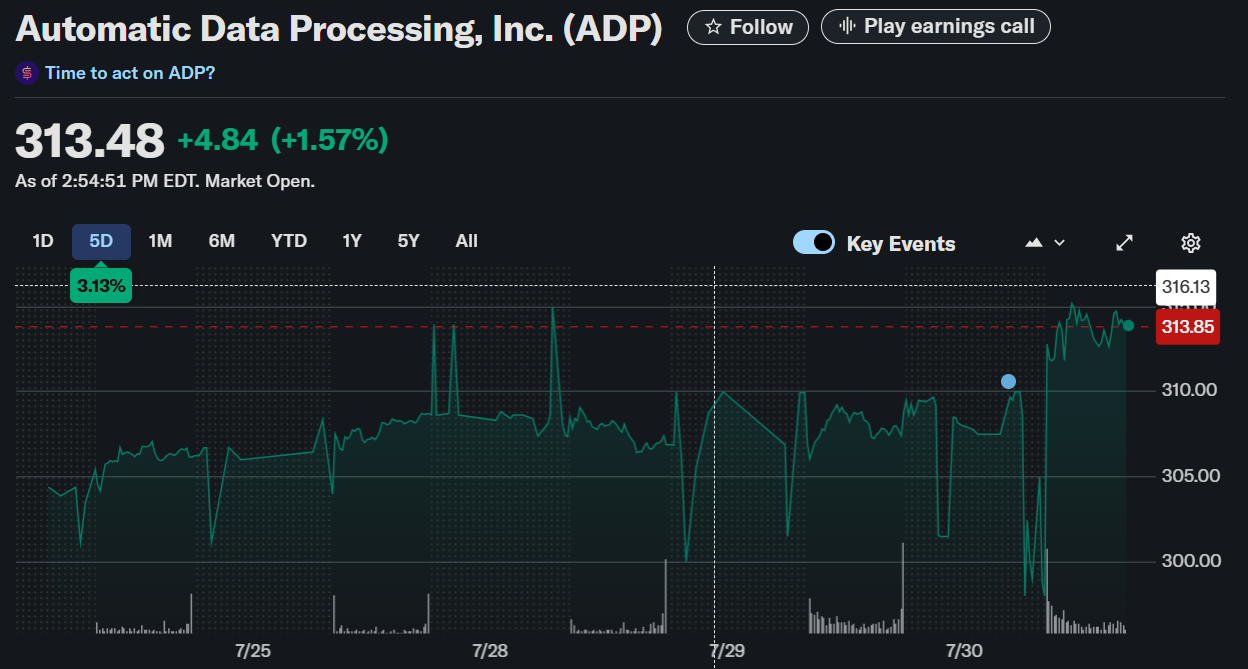
Task: Click the 7/28 date axis label
Action: pyautogui.click(x=490, y=651)
